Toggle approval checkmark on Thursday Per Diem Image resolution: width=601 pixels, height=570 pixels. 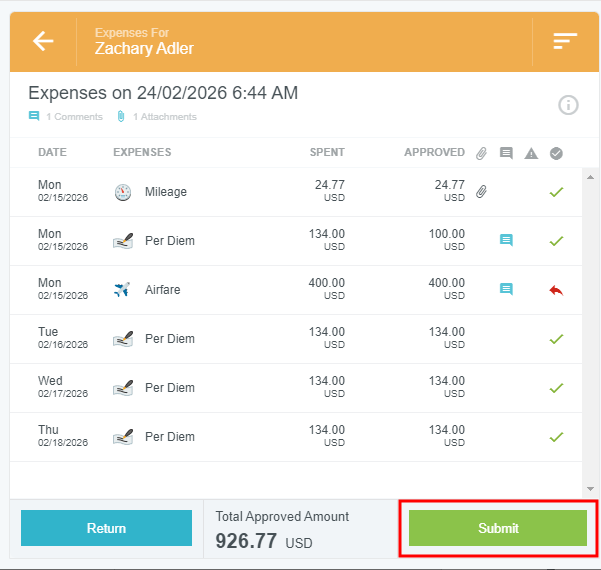[556, 437]
